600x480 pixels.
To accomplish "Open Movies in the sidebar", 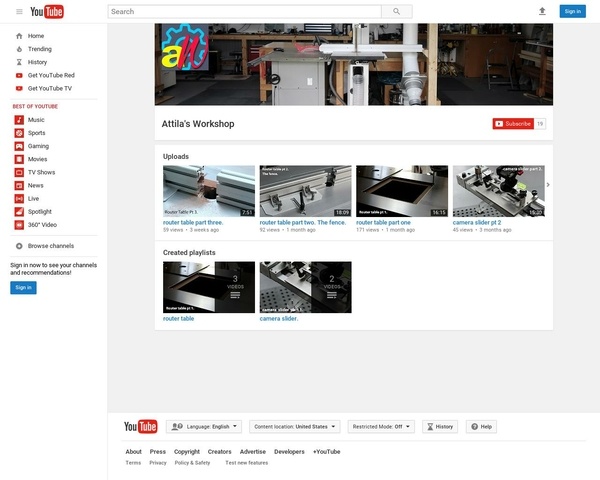I will [38, 159].
